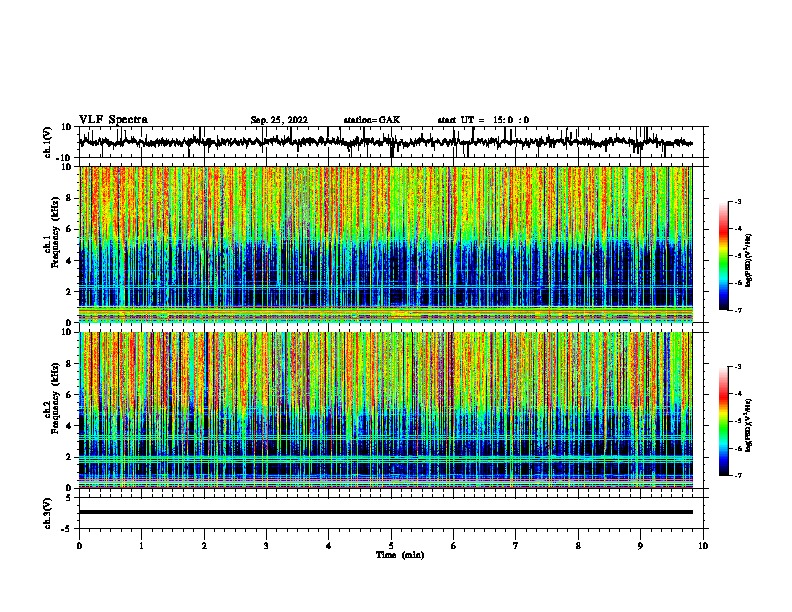Screen dimensions: 792x612
Task: Click the "station=GAK" label
Action: (372, 120)
